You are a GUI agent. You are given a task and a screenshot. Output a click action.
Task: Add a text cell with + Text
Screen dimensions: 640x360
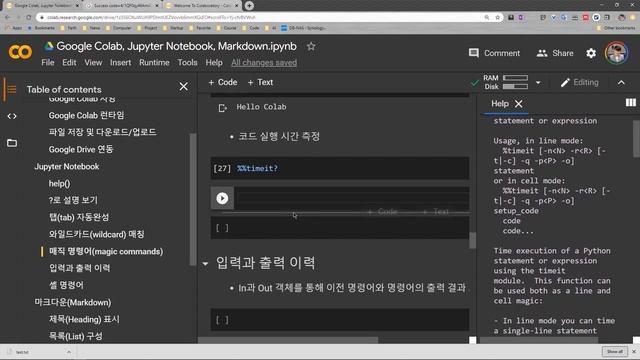coord(260,82)
